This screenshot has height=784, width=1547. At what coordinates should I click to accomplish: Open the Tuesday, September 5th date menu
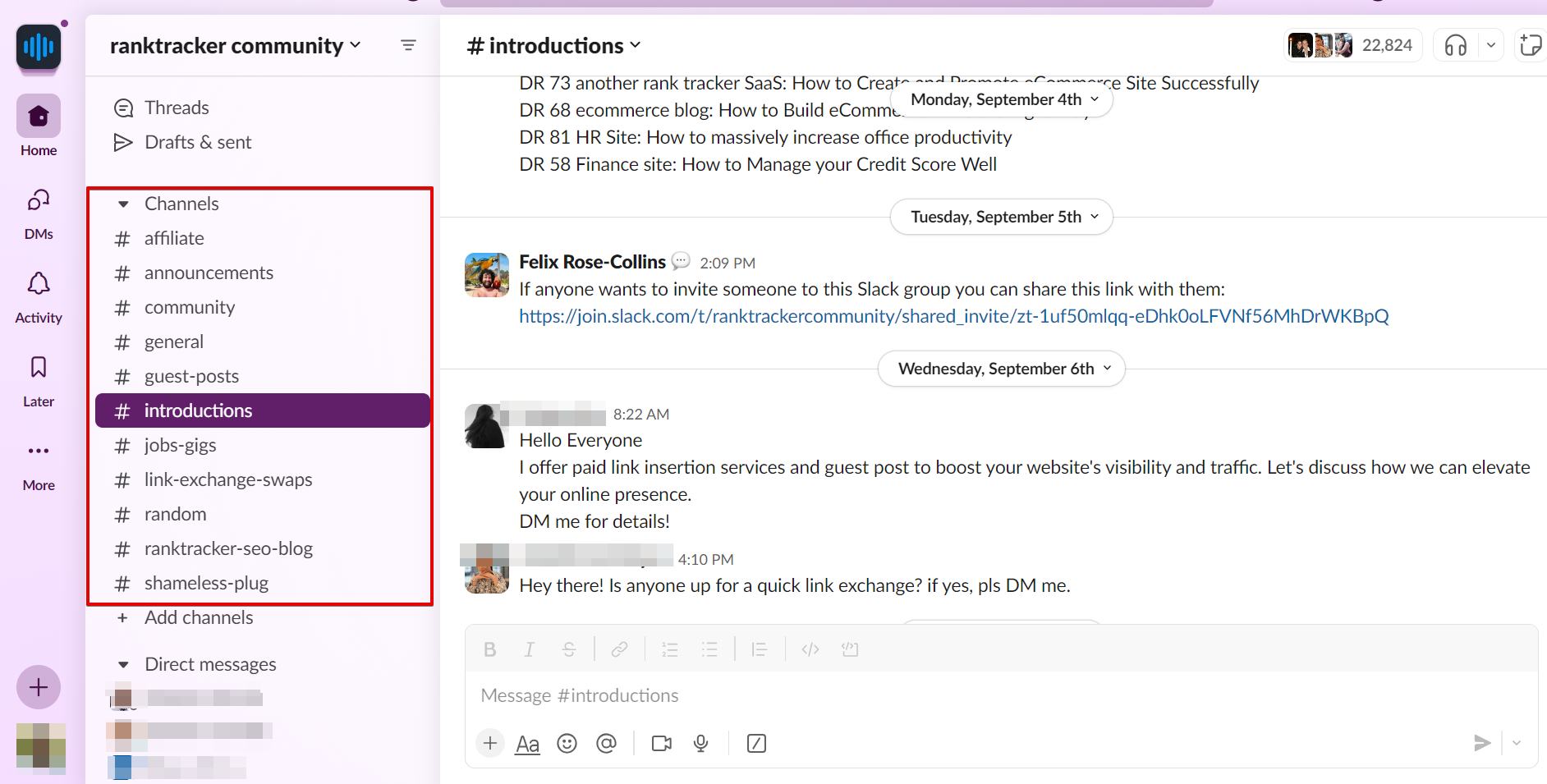pyautogui.click(x=1002, y=217)
